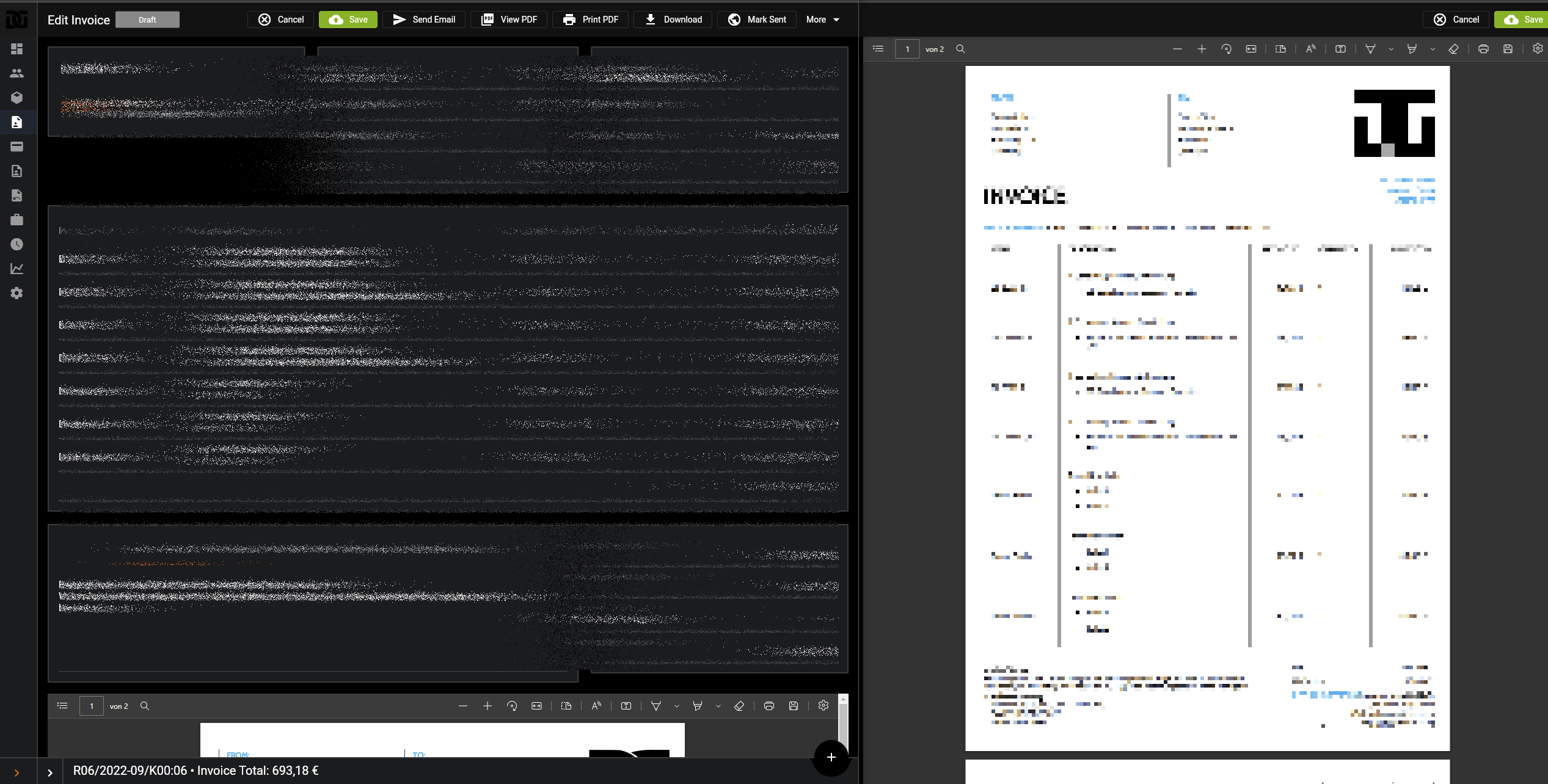This screenshot has height=784, width=1548.
Task: Save the invoice draft
Action: coord(348,19)
